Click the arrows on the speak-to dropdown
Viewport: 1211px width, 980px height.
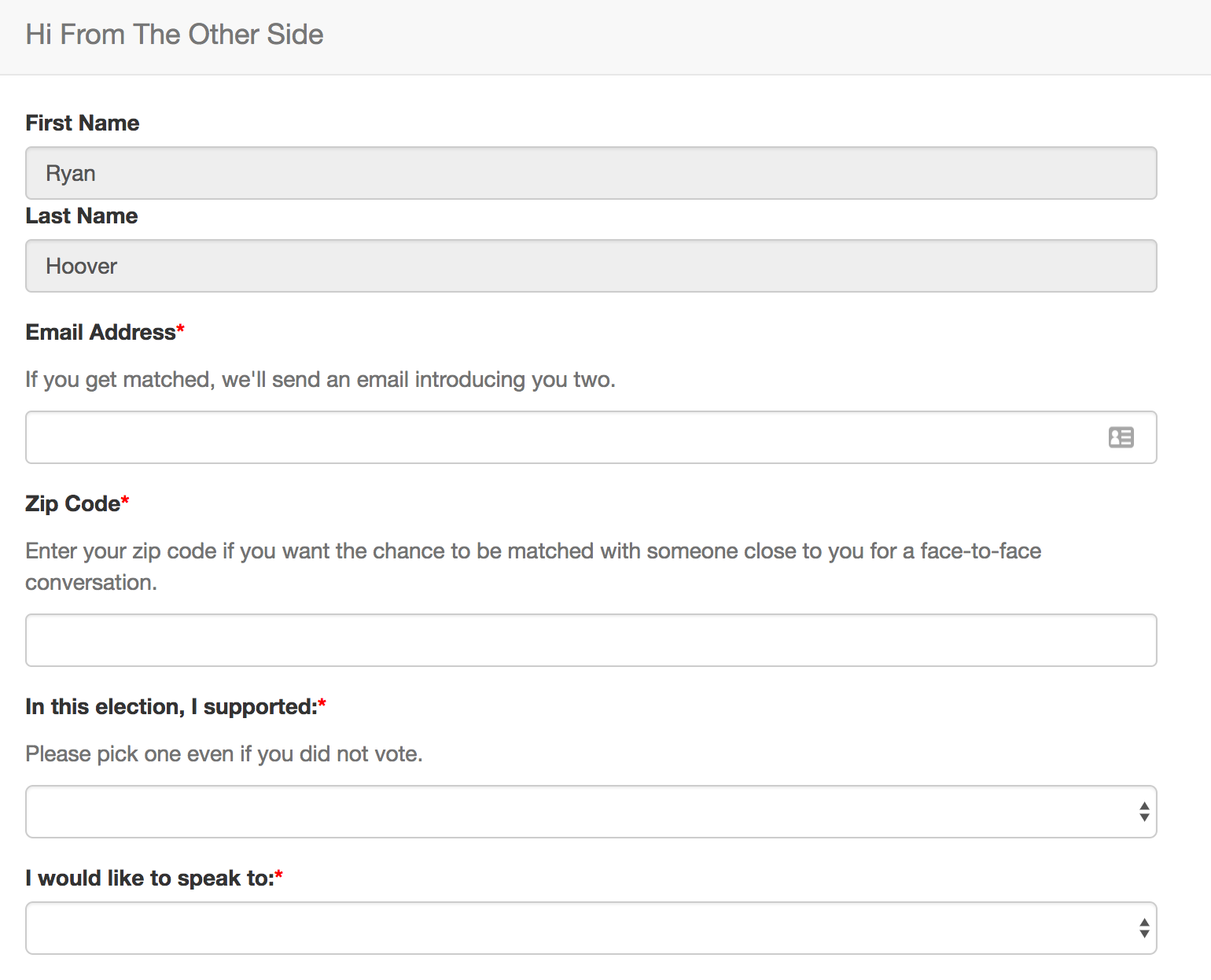[1144, 928]
